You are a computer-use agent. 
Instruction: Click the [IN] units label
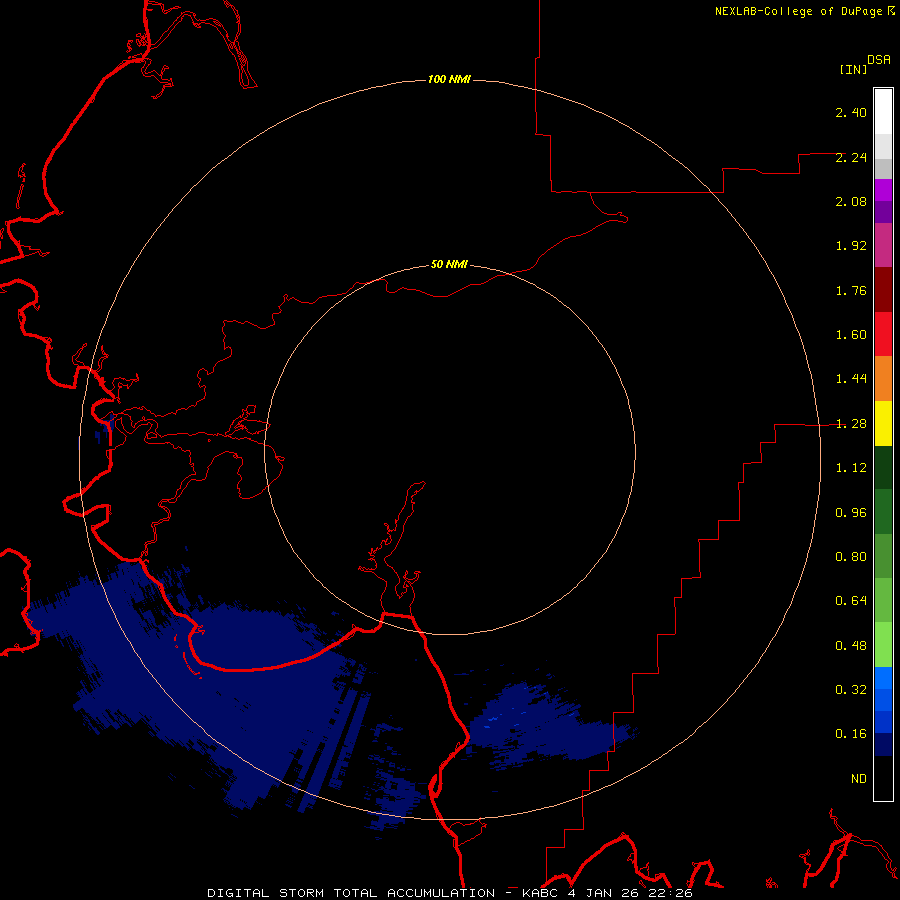(x=853, y=69)
